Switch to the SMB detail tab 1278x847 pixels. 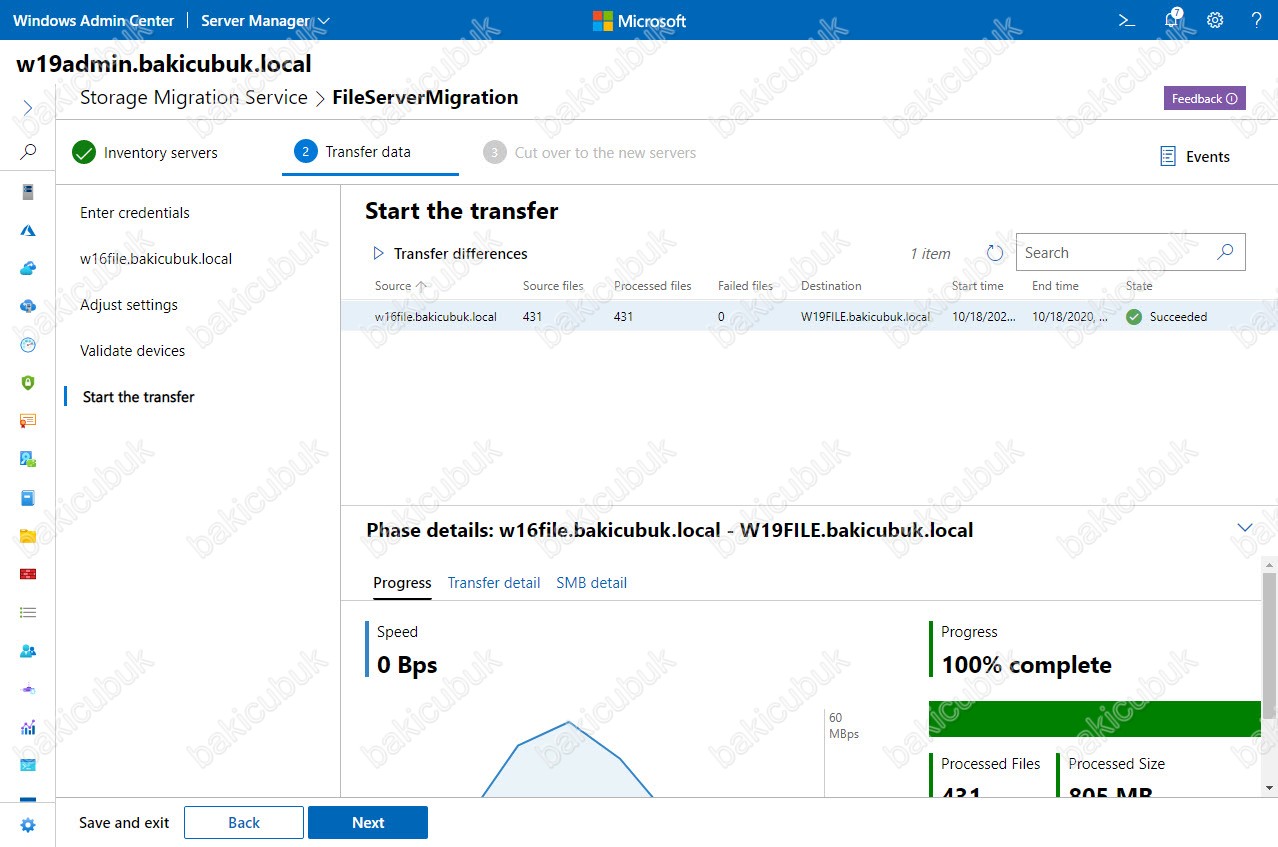(x=592, y=583)
